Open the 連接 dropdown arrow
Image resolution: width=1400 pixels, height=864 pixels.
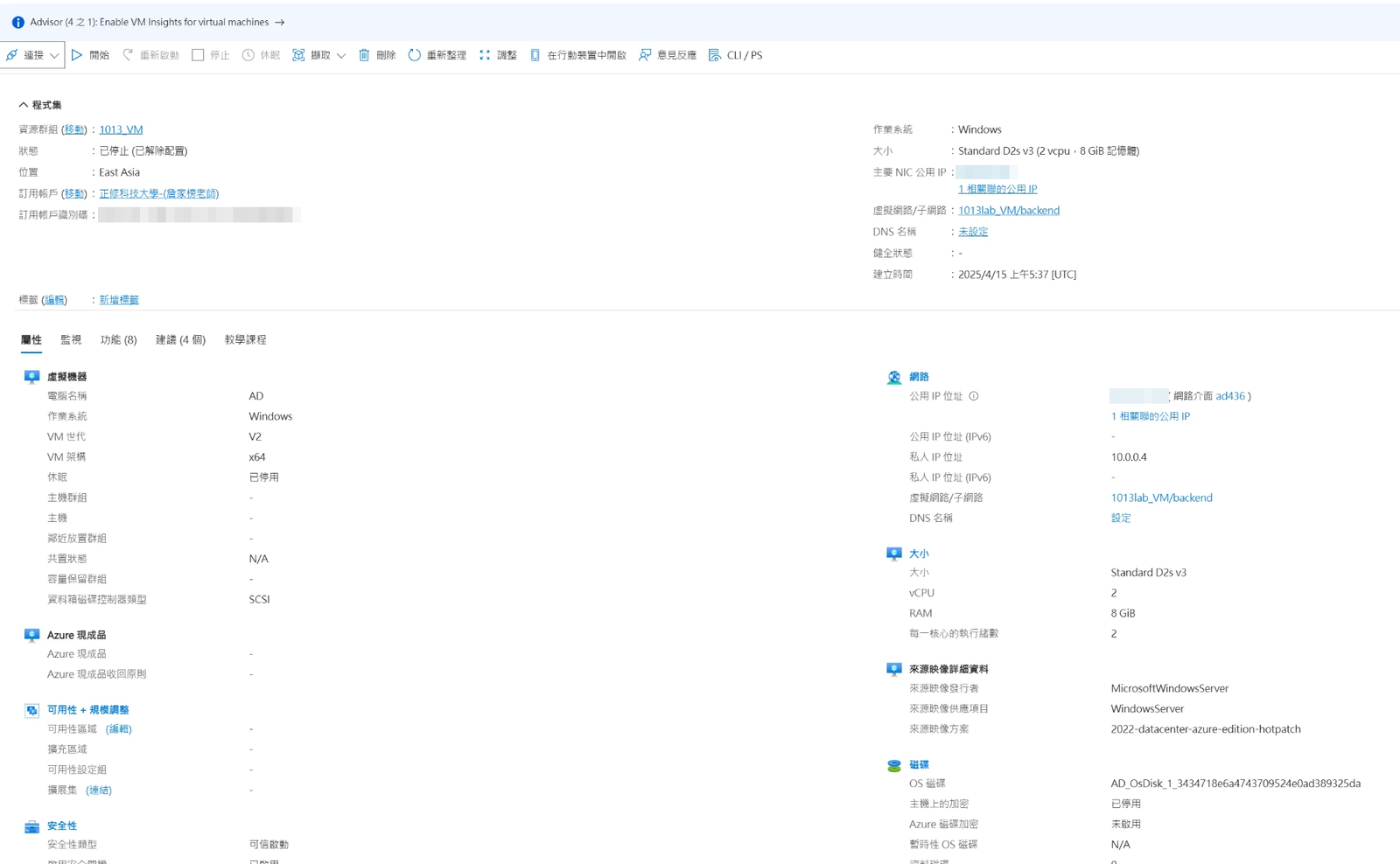(54, 55)
